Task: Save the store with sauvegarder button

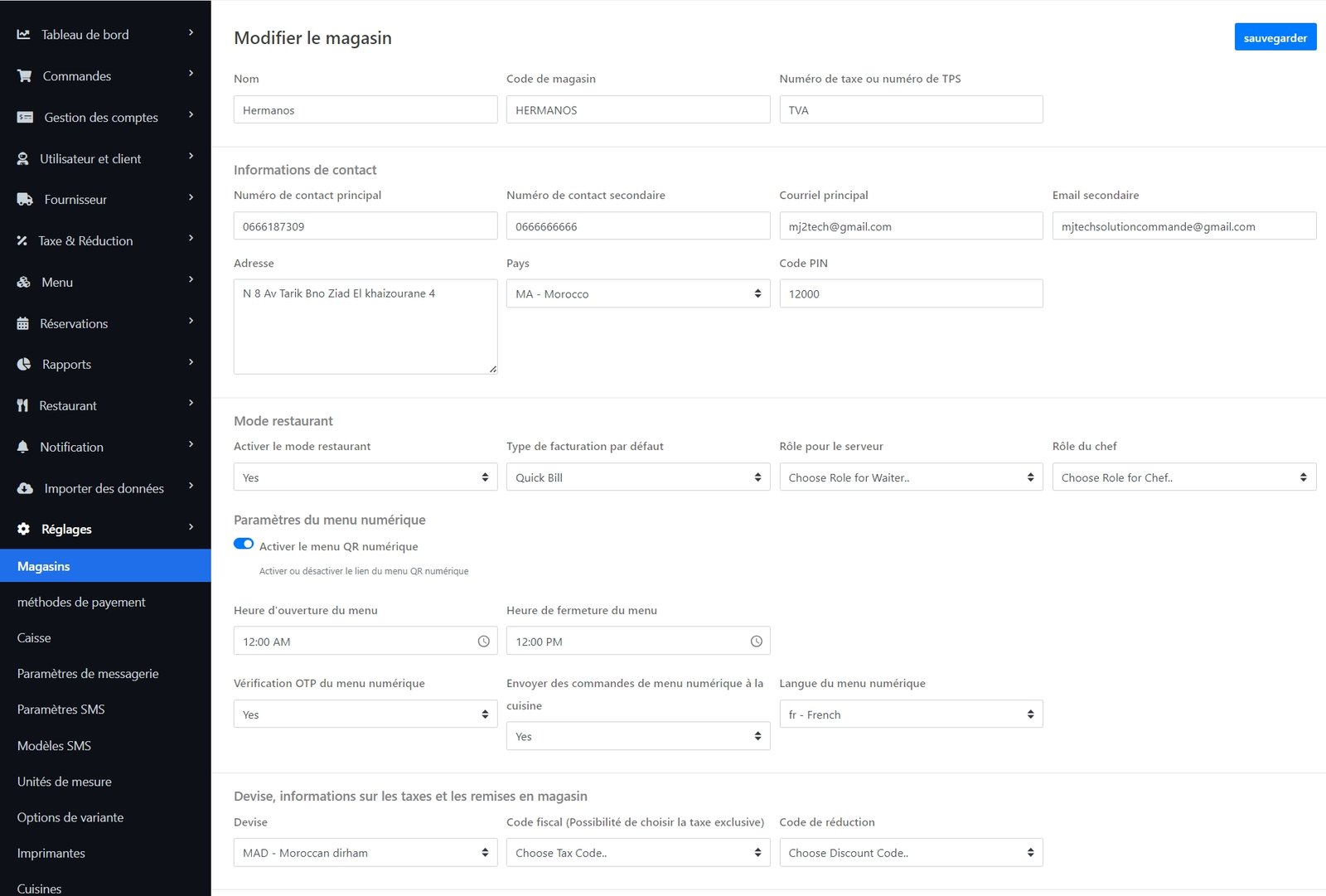Action: click(1275, 38)
